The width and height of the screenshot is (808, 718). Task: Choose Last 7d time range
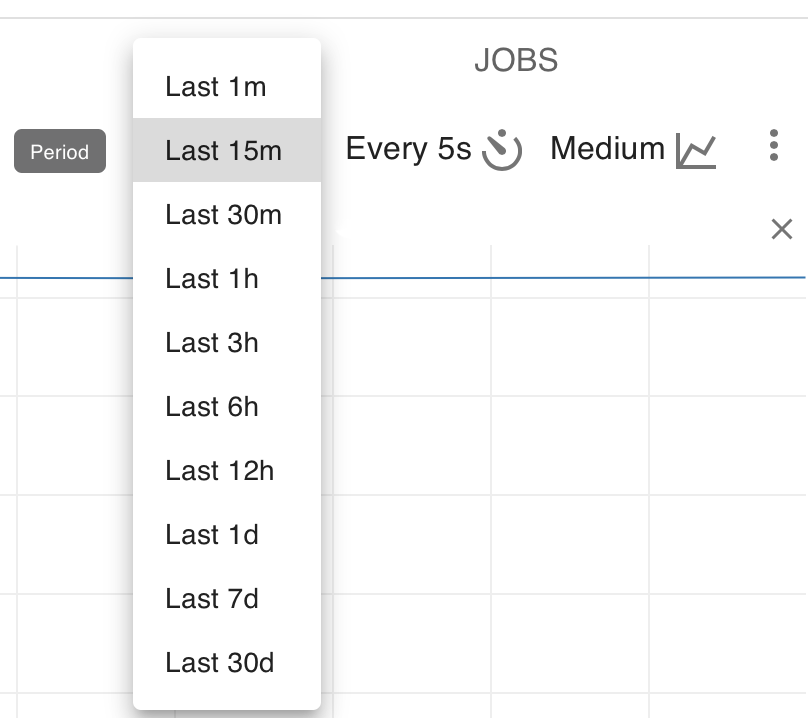(227, 598)
